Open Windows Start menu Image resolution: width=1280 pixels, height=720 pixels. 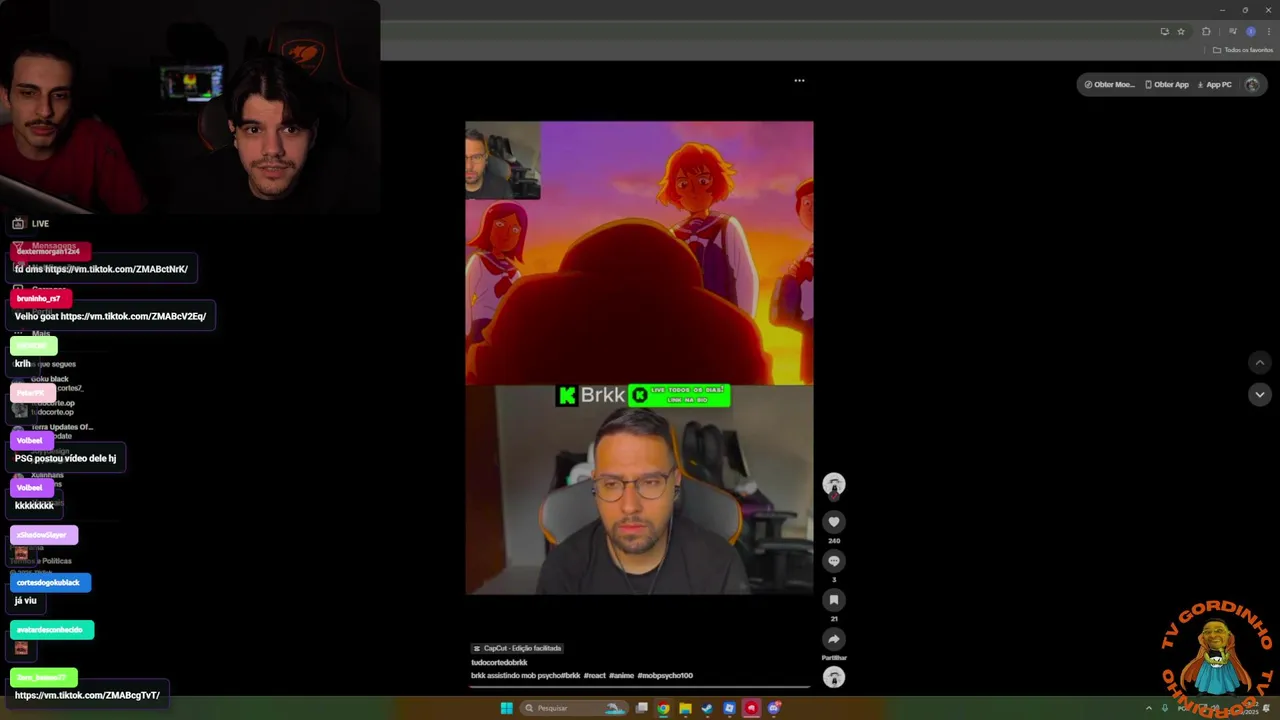506,708
